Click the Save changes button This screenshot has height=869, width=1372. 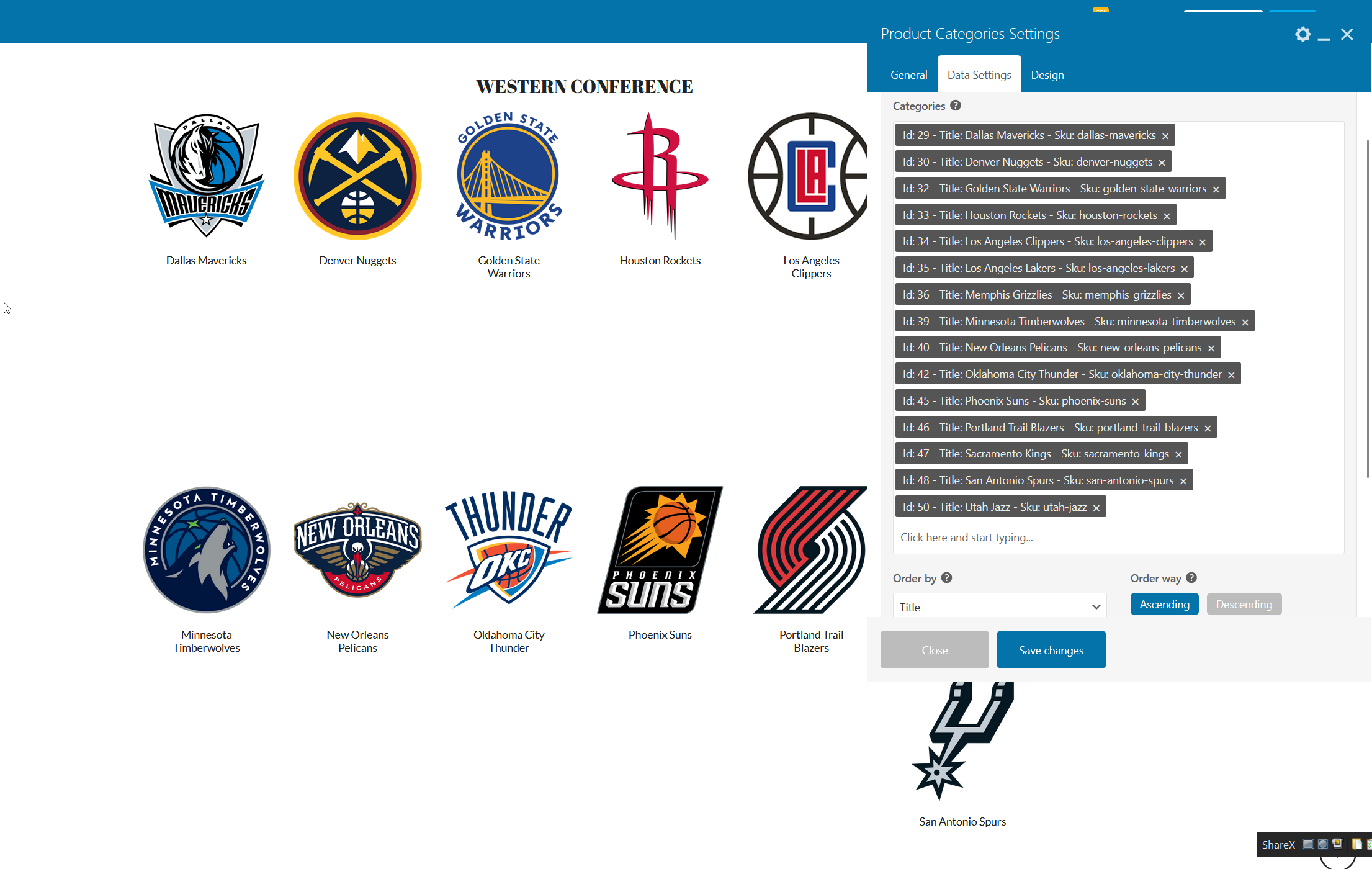[x=1051, y=650]
